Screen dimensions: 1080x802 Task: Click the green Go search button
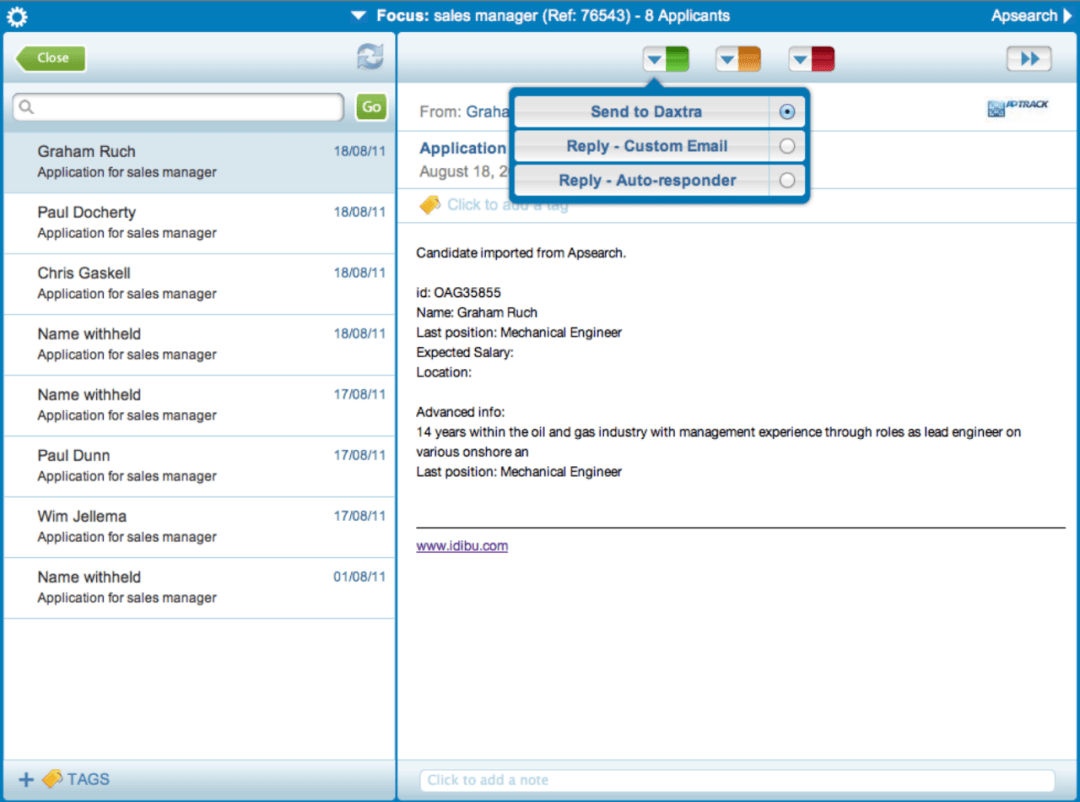(x=371, y=107)
